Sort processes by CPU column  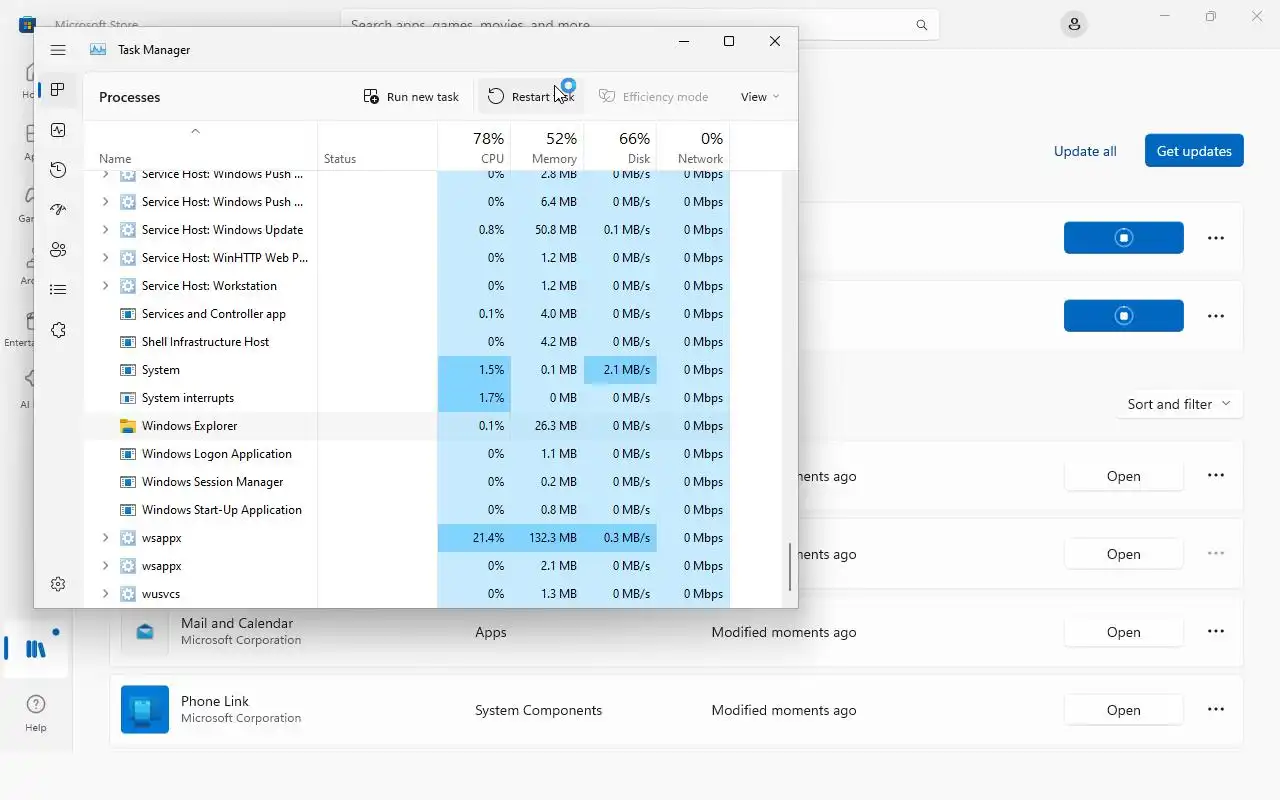tap(474, 147)
